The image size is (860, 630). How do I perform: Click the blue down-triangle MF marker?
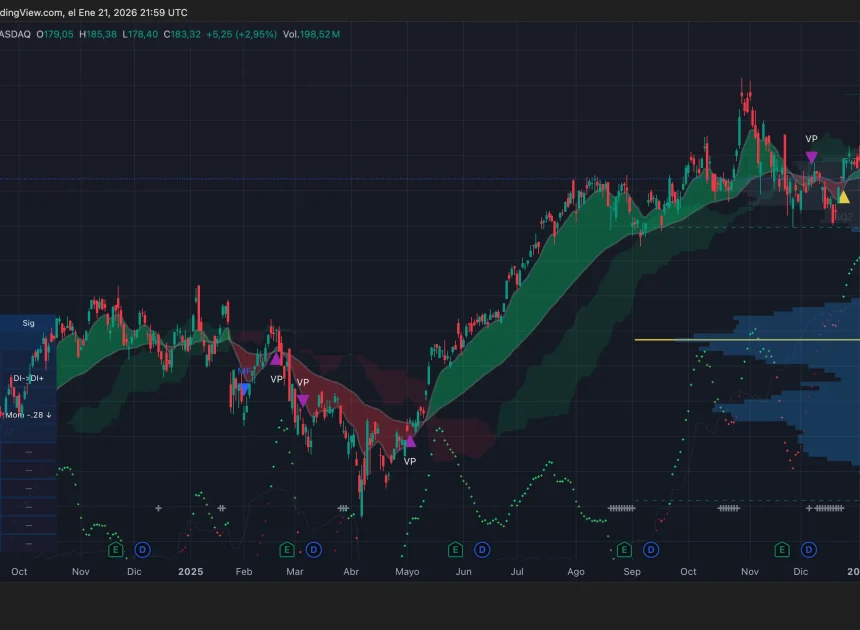tap(245, 389)
